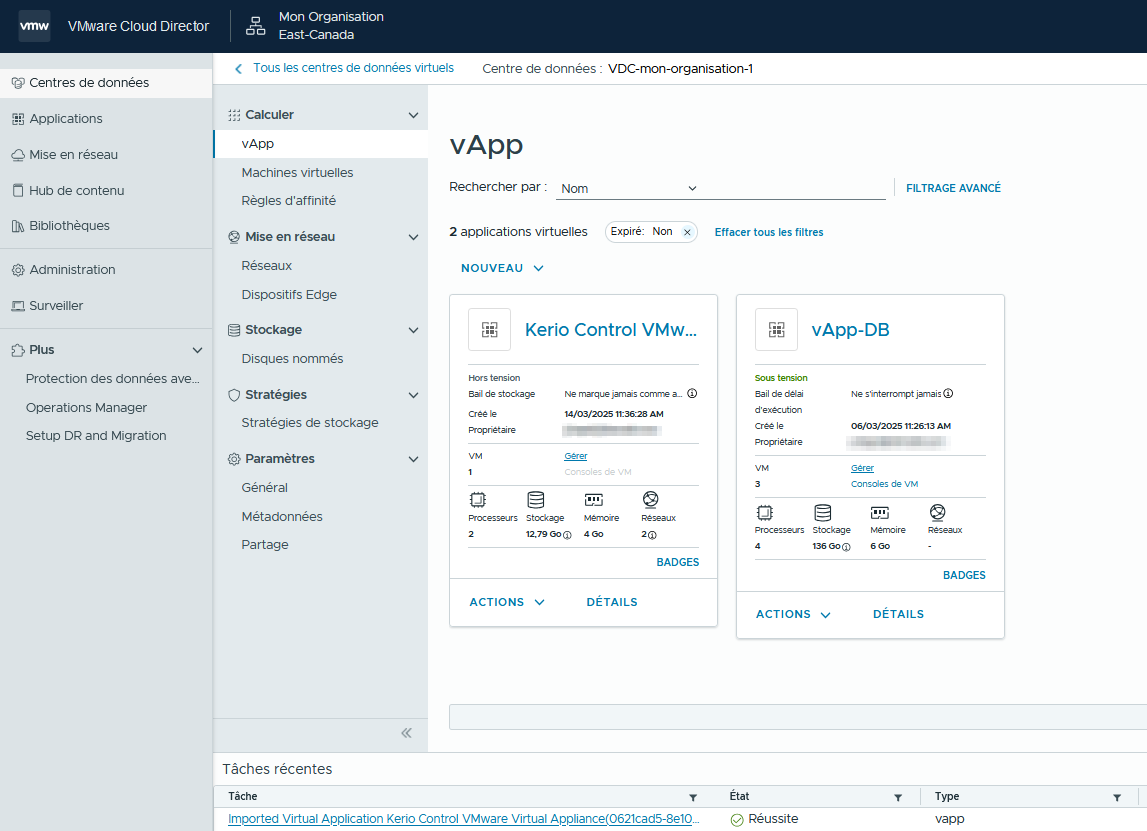Collapse the Stockage section
The height and width of the screenshot is (831, 1147).
tap(413, 331)
